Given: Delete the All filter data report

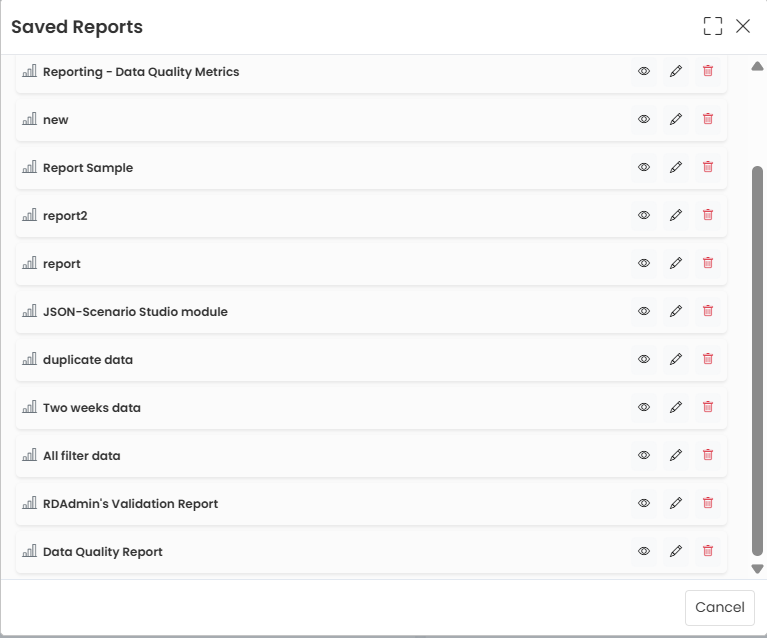Looking at the screenshot, I should (707, 455).
